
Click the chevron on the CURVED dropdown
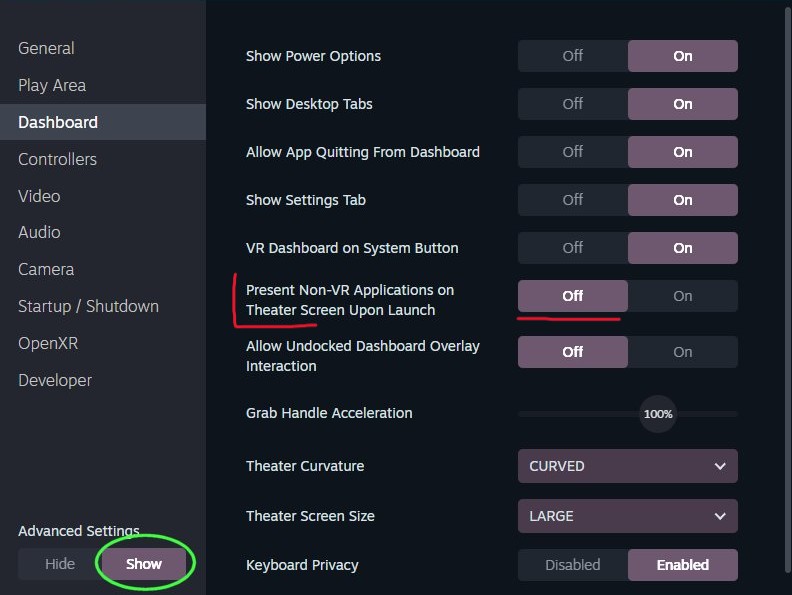click(720, 466)
